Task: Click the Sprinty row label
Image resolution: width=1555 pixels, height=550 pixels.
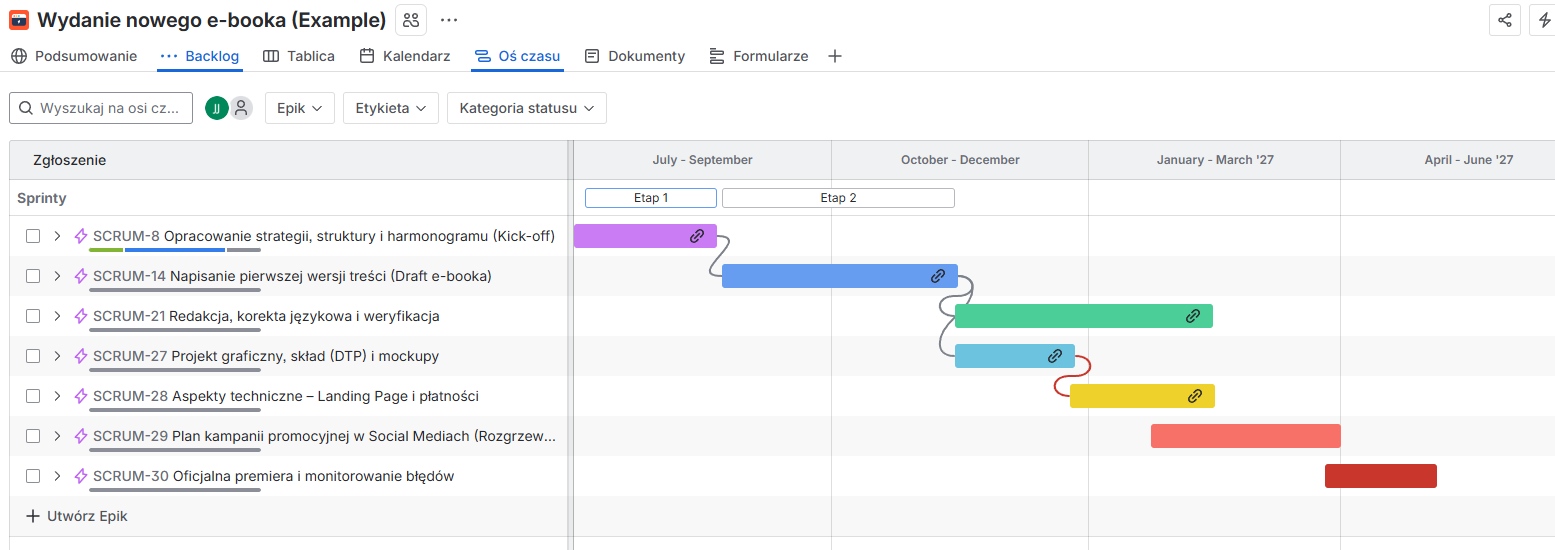Action: (42, 198)
